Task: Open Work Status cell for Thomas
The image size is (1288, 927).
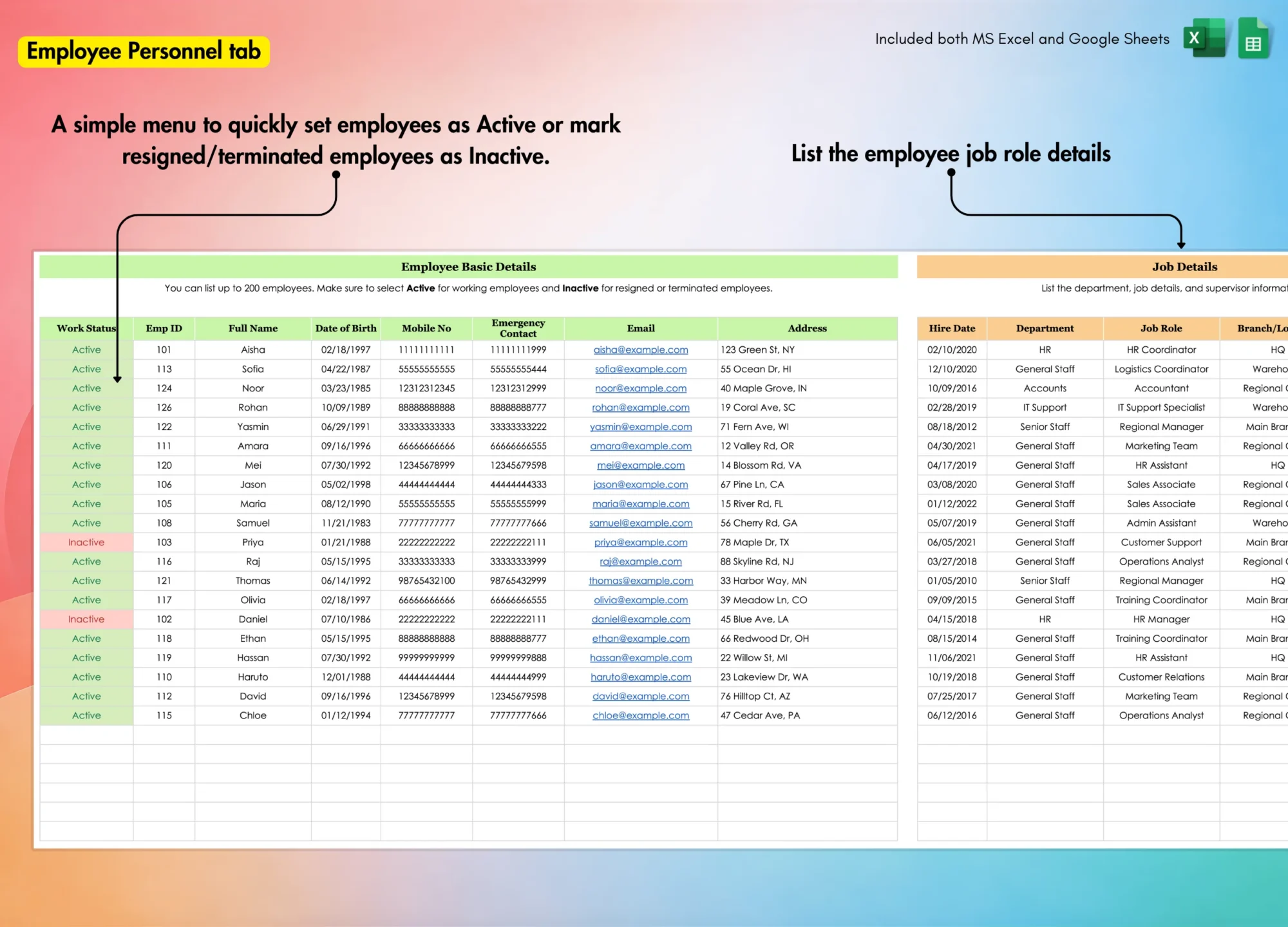Action: (86, 581)
